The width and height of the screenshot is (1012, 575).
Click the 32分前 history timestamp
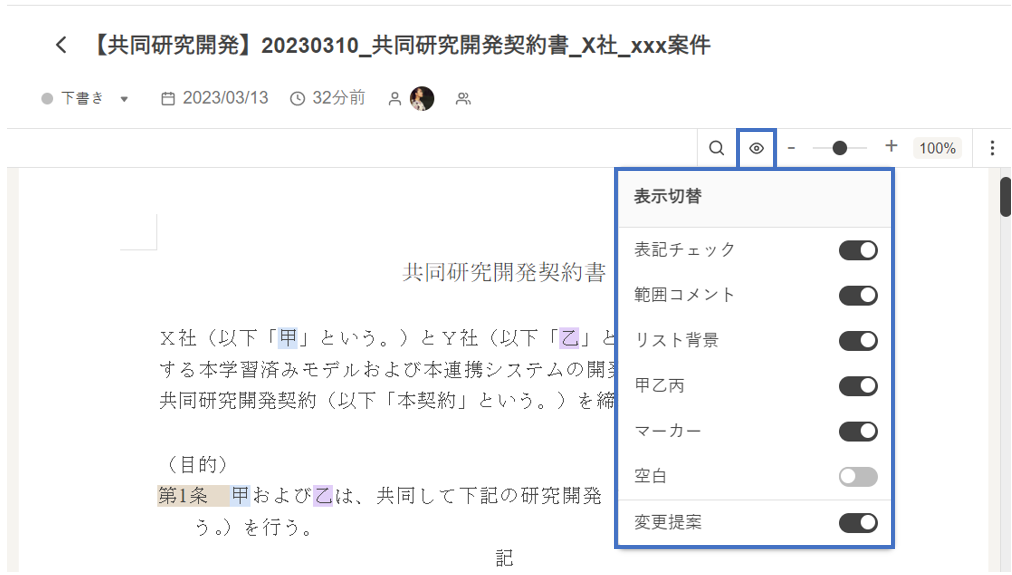(x=328, y=98)
